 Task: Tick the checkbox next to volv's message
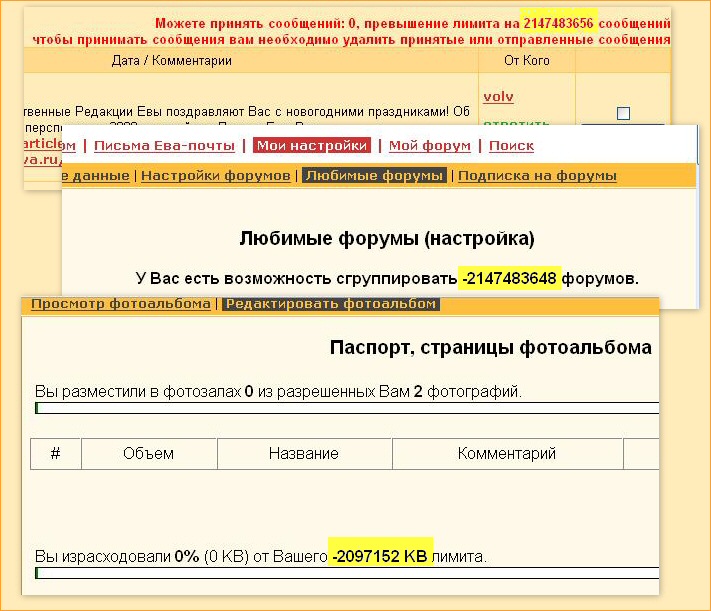623,114
